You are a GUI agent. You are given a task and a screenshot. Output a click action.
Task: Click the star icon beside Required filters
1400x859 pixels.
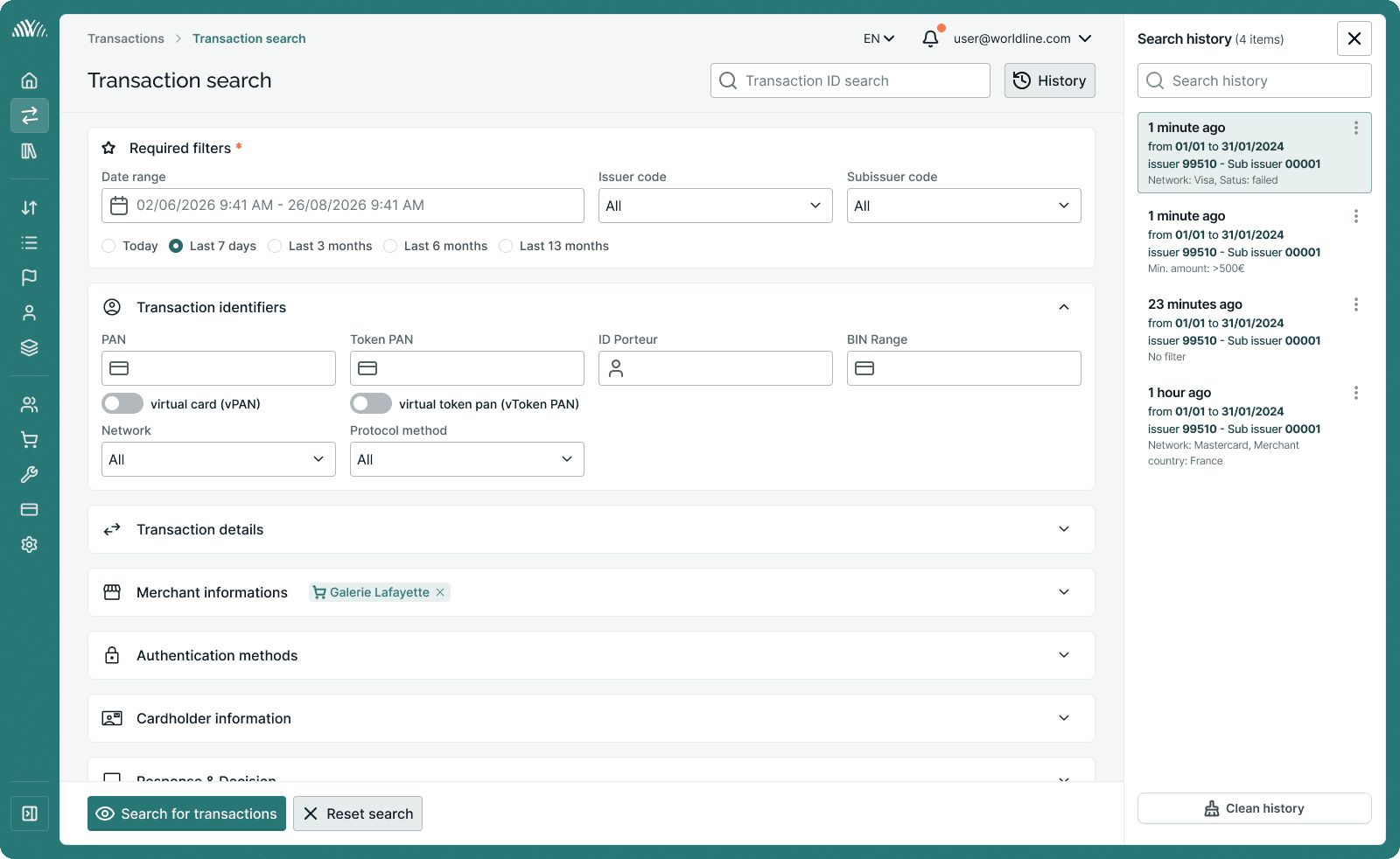(x=108, y=148)
